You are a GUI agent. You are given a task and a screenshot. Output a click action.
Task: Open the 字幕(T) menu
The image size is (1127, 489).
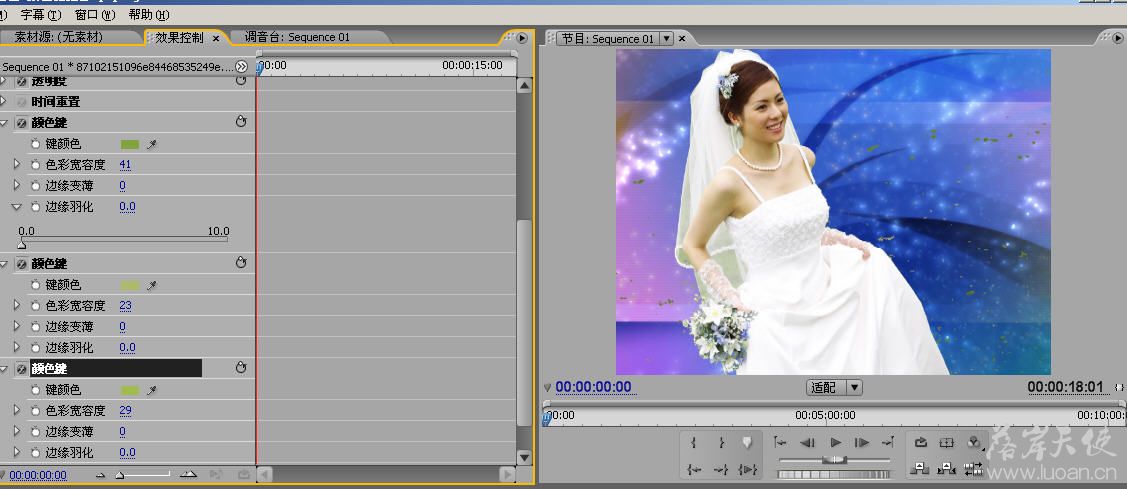tap(41, 14)
